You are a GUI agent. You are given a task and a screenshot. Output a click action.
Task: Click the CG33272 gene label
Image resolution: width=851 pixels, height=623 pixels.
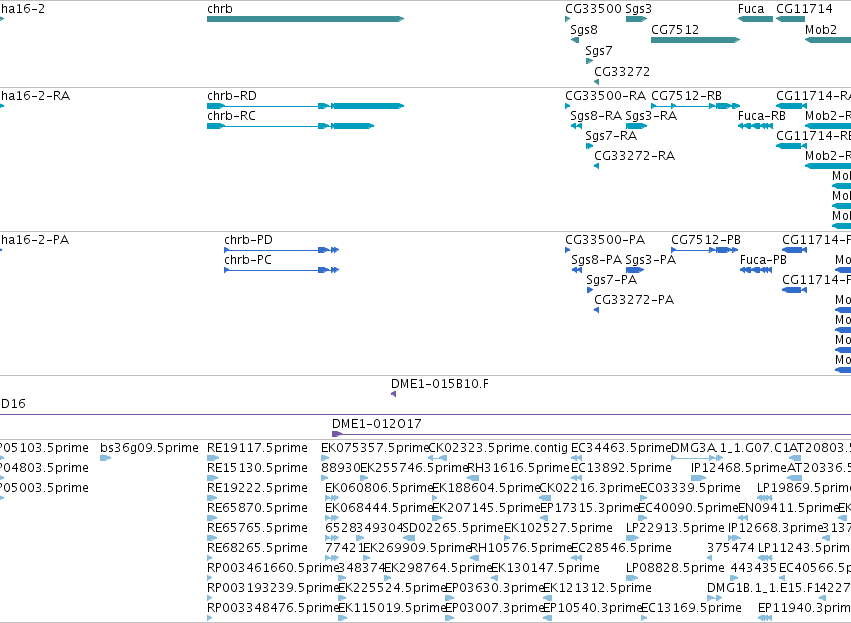coord(622,72)
